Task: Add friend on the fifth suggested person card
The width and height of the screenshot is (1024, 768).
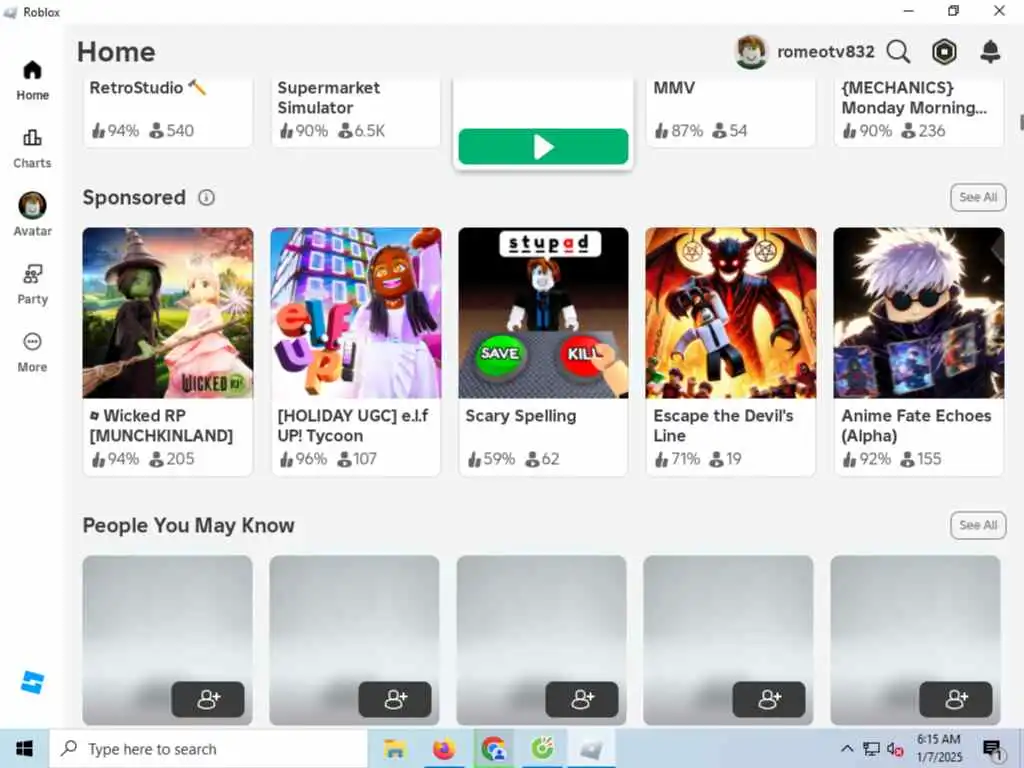Action: [x=956, y=699]
